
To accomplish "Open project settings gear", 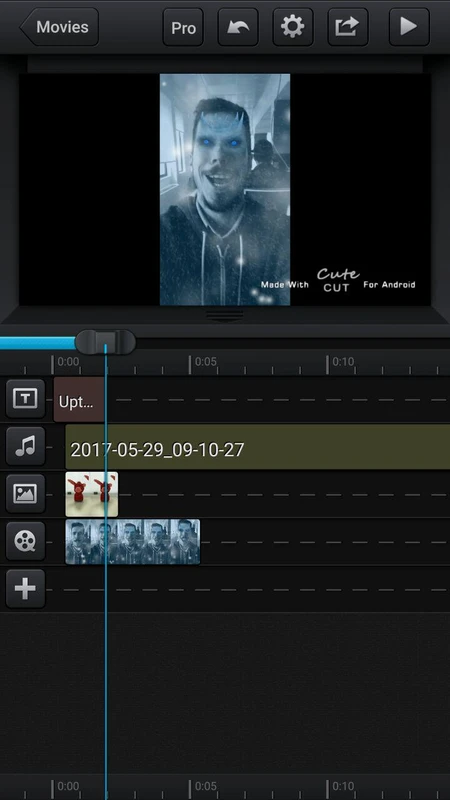I will 293,27.
